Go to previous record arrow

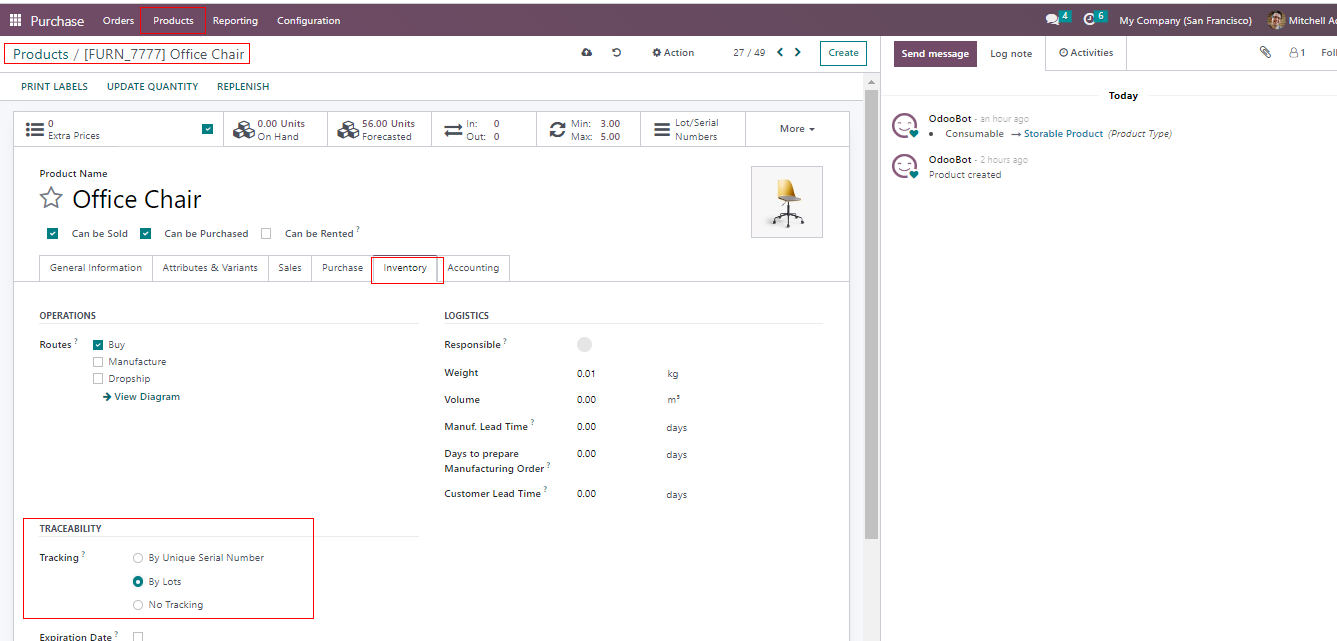[x=780, y=53]
